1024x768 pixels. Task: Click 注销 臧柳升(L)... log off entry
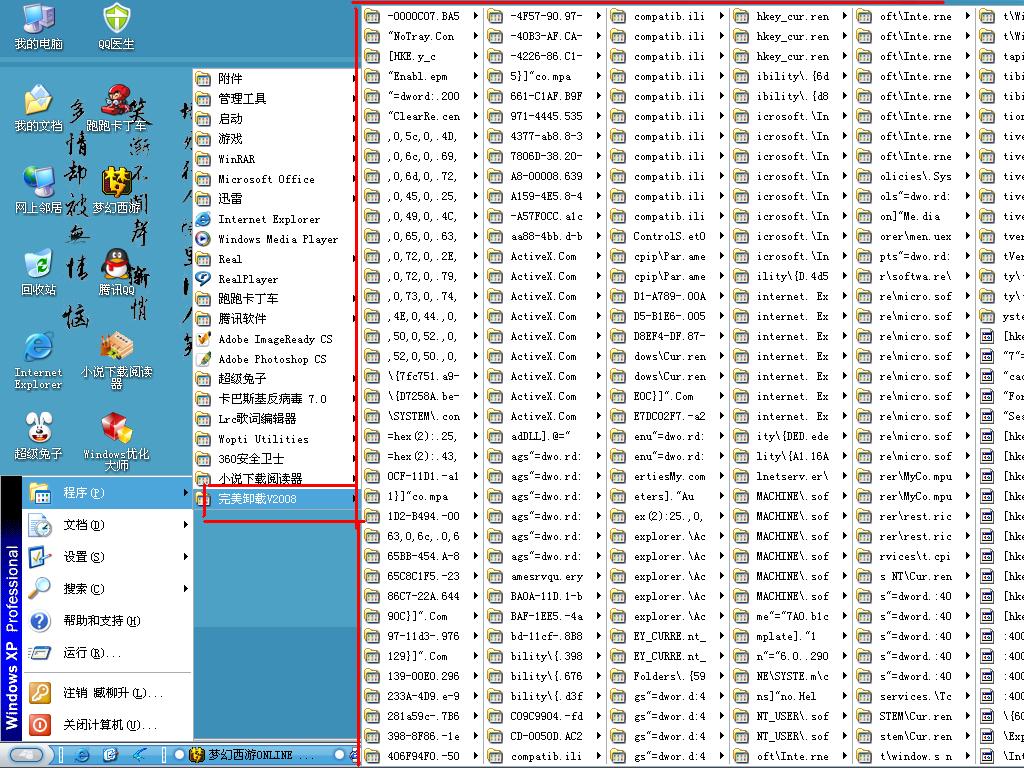pyautogui.click(x=108, y=692)
